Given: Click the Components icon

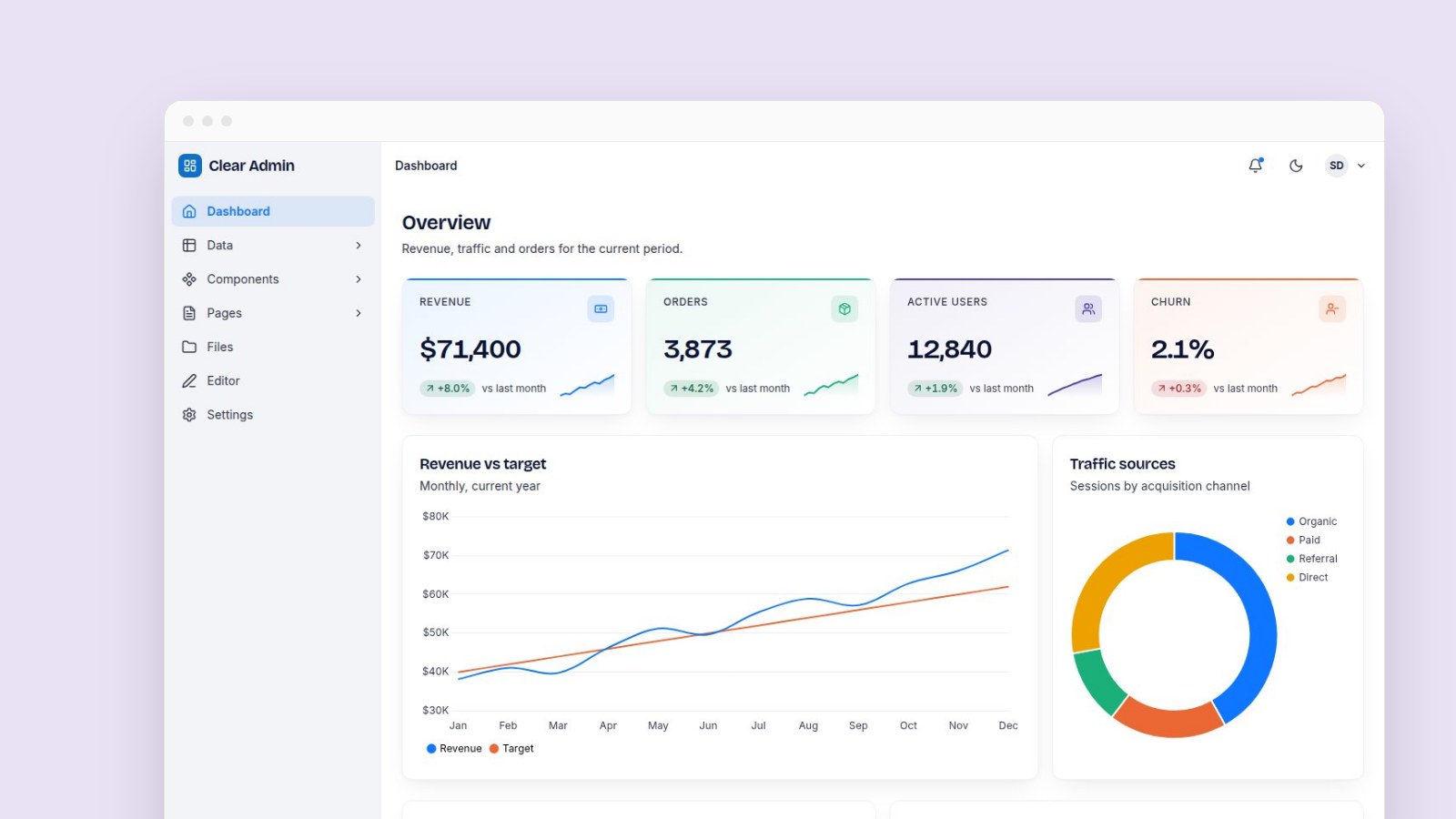Looking at the screenshot, I should click(x=189, y=278).
